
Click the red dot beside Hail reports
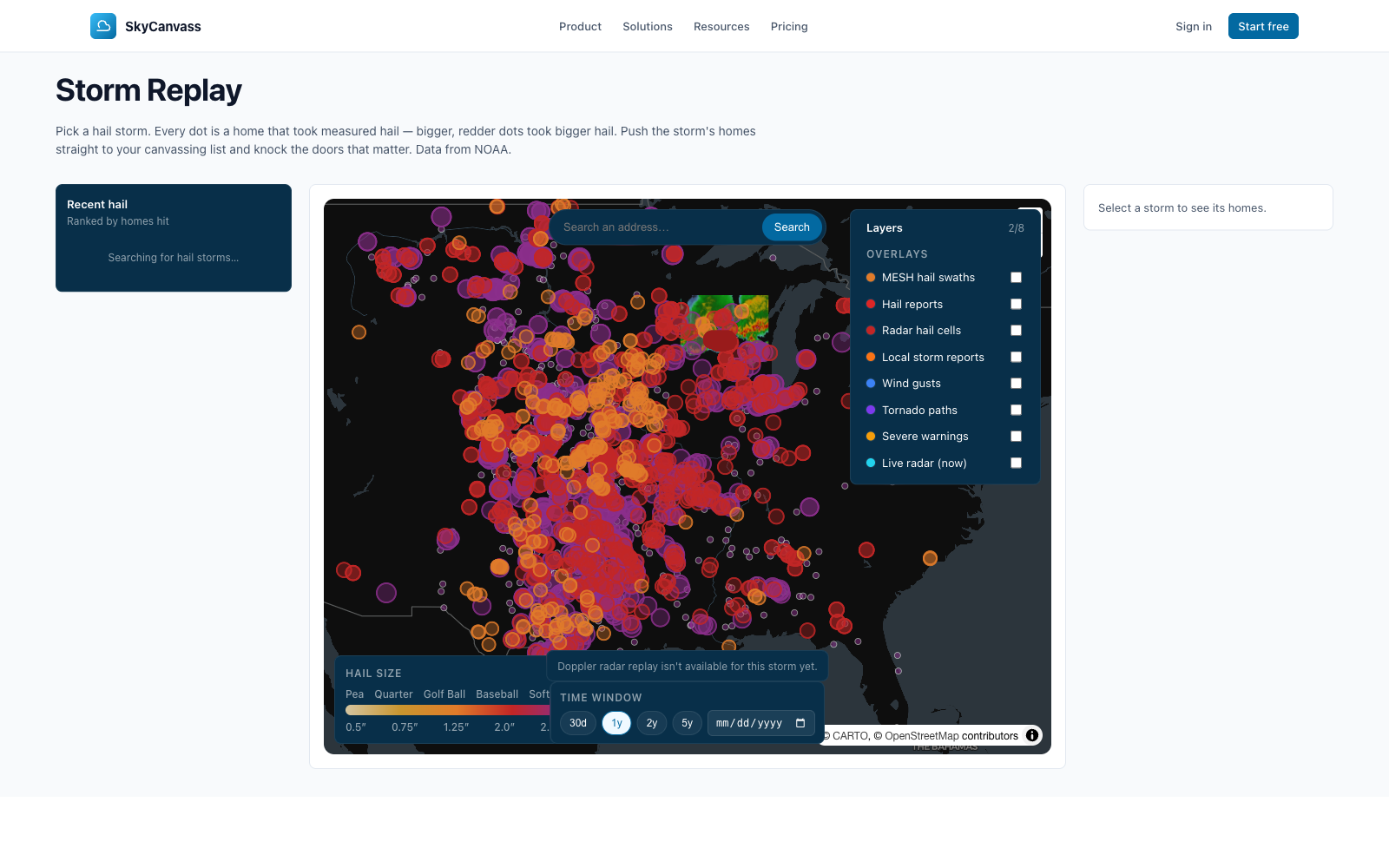coord(871,305)
